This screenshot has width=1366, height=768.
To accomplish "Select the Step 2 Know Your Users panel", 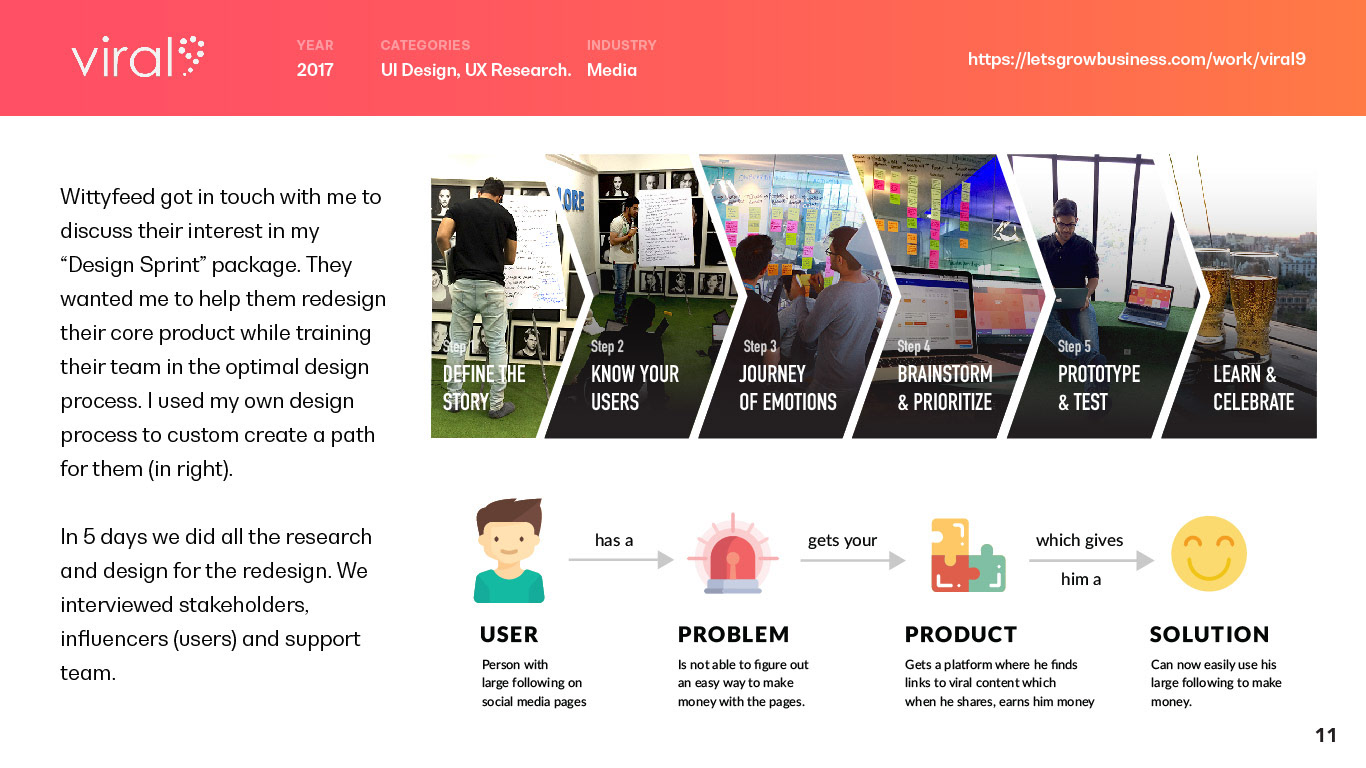I will (x=628, y=296).
